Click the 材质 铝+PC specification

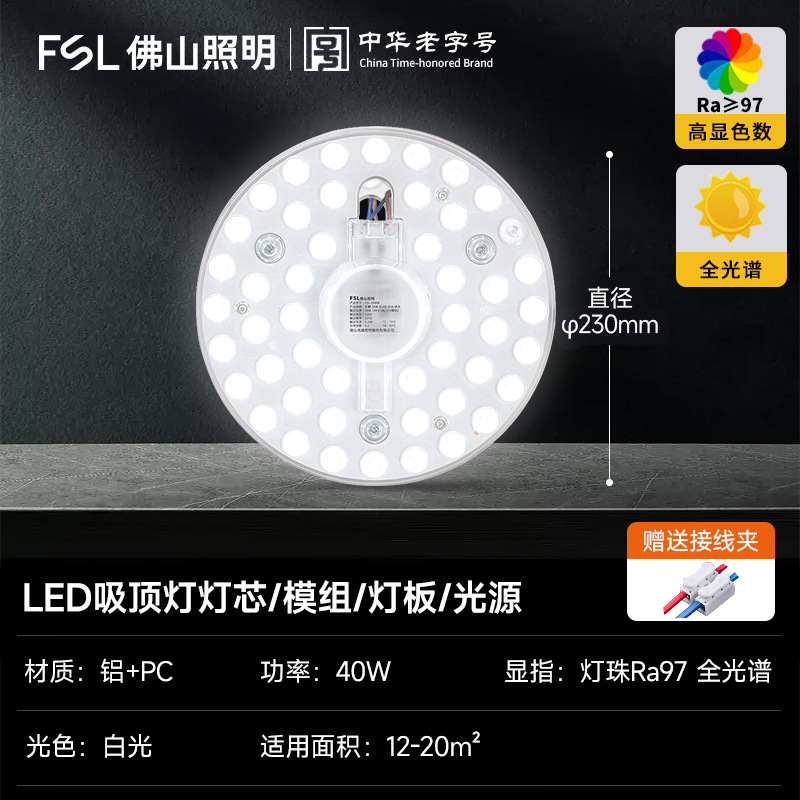(x=99, y=671)
